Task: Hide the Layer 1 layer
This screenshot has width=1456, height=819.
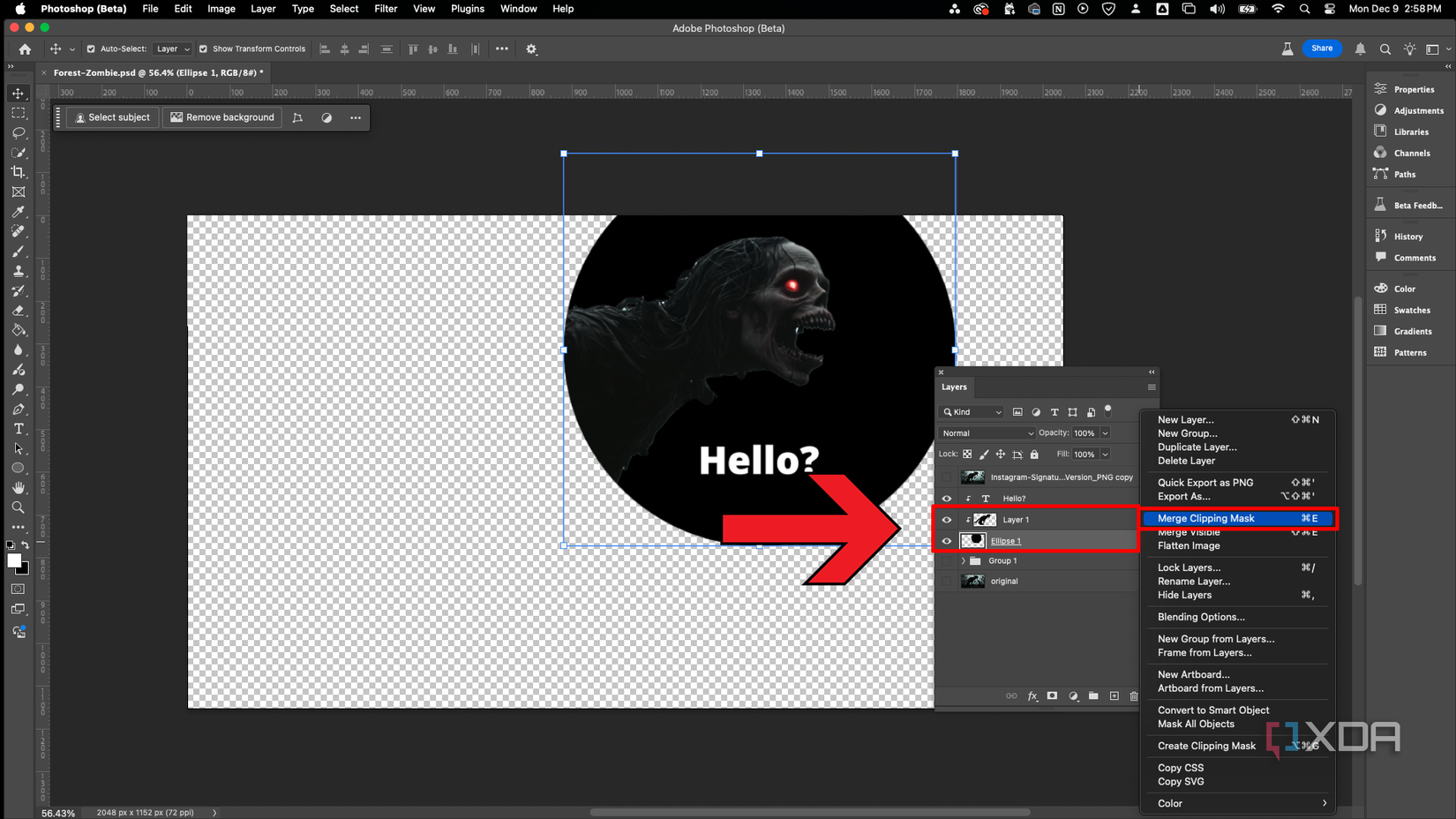Action: pyautogui.click(x=947, y=520)
